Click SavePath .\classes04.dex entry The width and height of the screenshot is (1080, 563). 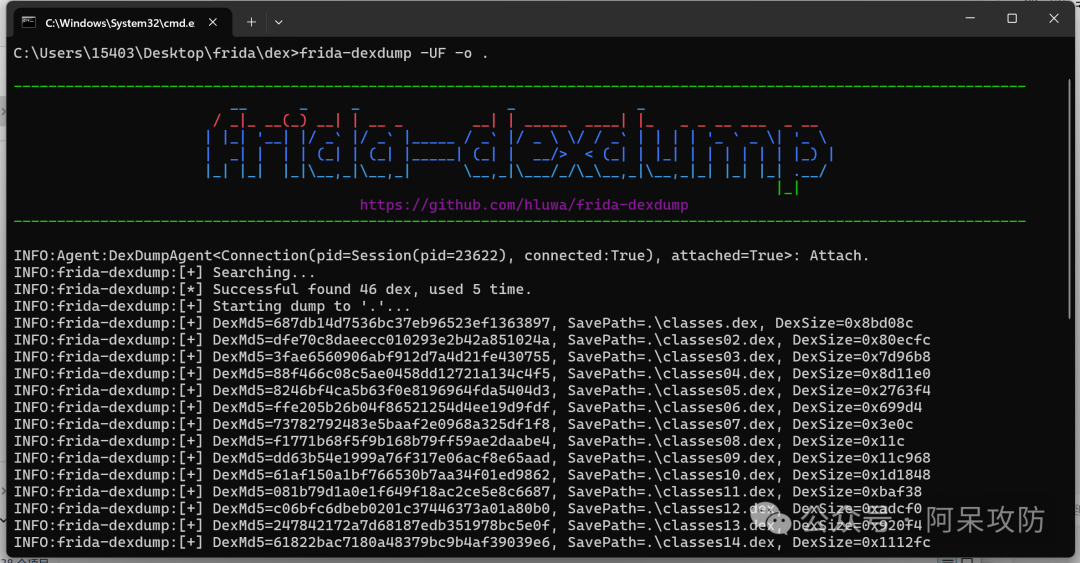[x=671, y=373]
